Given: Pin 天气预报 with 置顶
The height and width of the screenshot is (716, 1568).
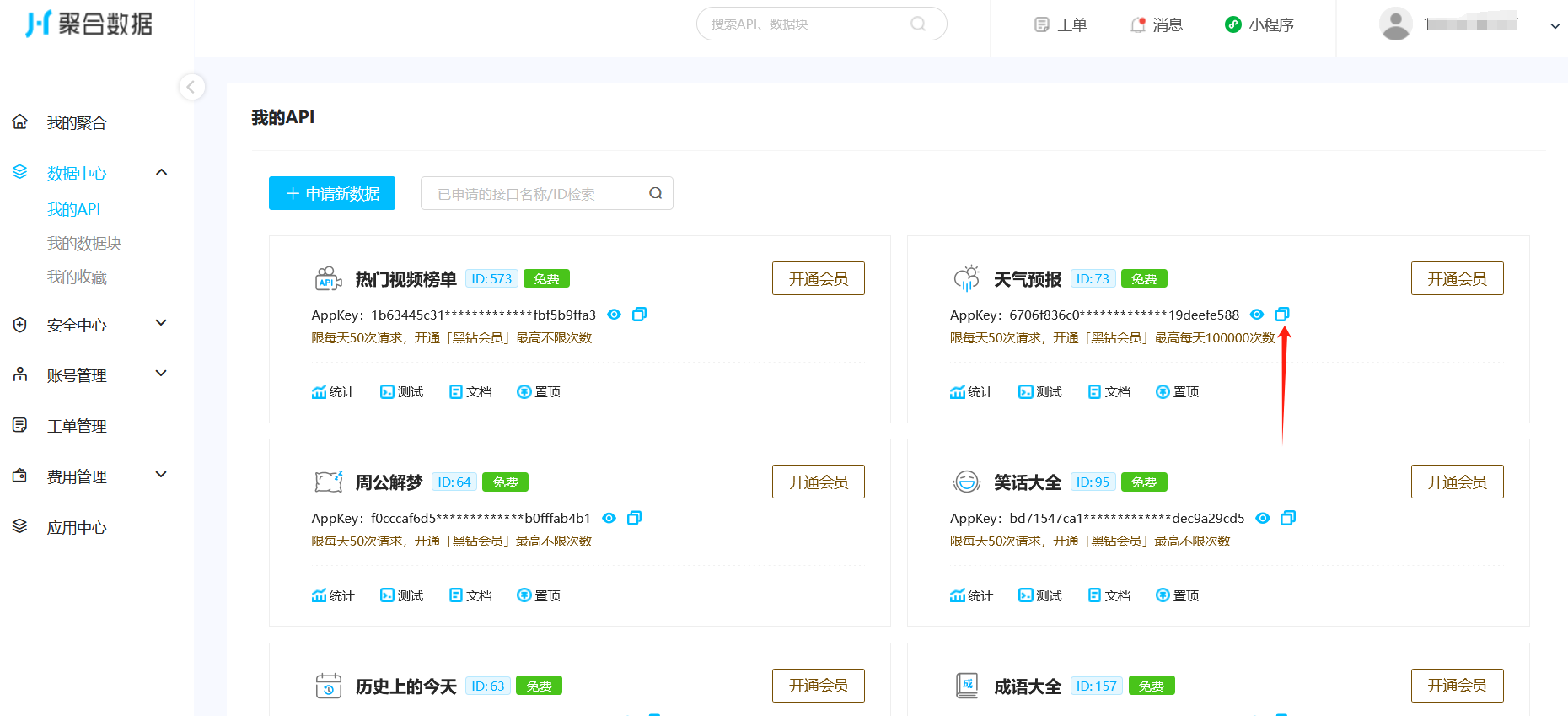Looking at the screenshot, I should click(1178, 391).
